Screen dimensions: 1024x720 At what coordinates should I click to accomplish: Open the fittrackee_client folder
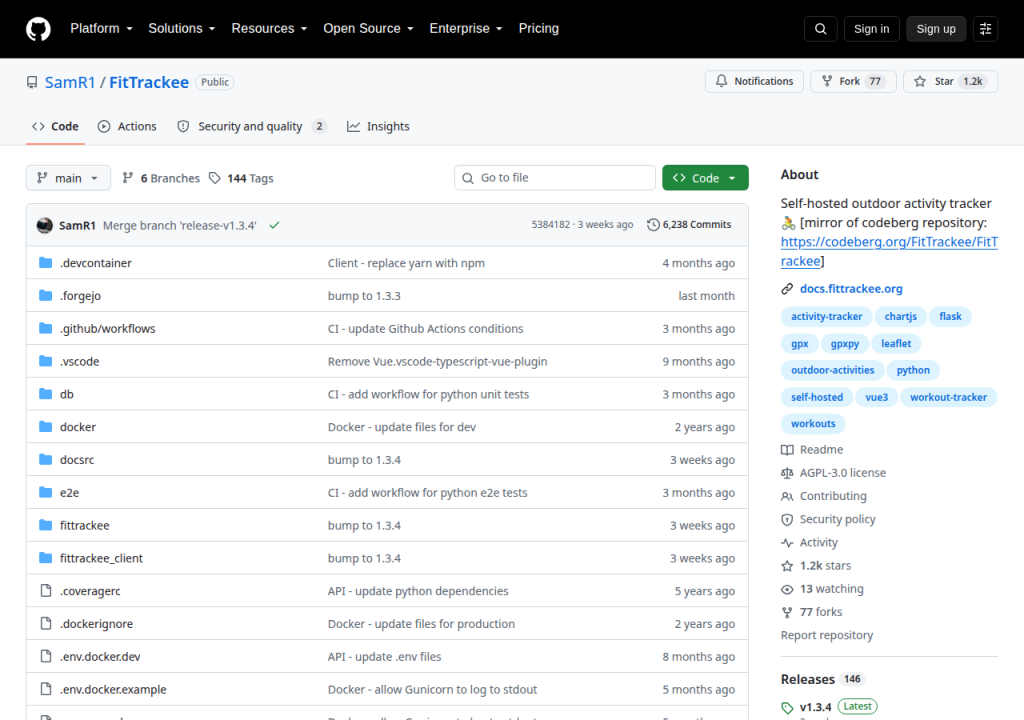101,558
